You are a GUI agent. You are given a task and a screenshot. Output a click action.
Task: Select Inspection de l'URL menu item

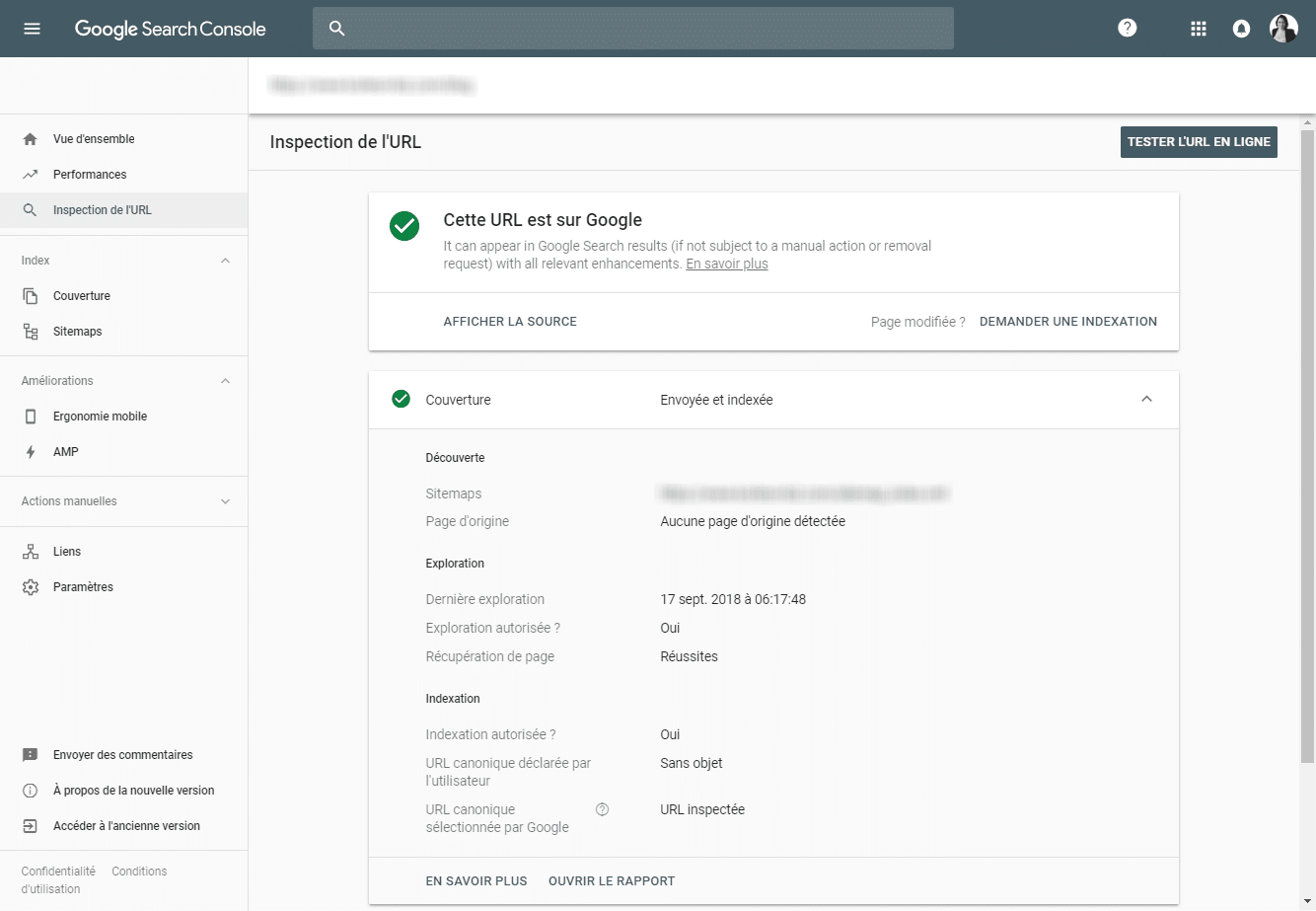click(x=103, y=210)
